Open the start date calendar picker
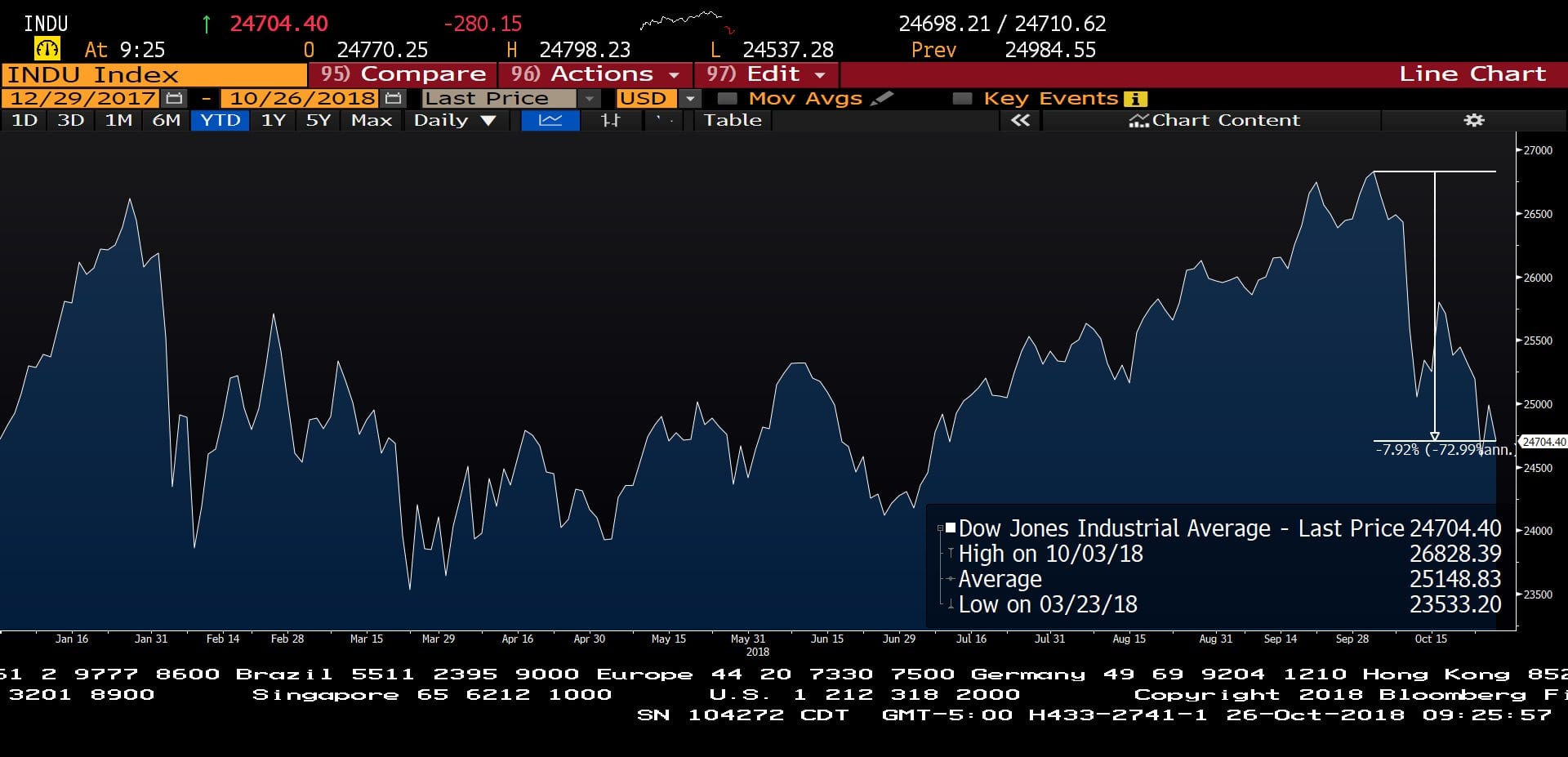 [x=174, y=98]
